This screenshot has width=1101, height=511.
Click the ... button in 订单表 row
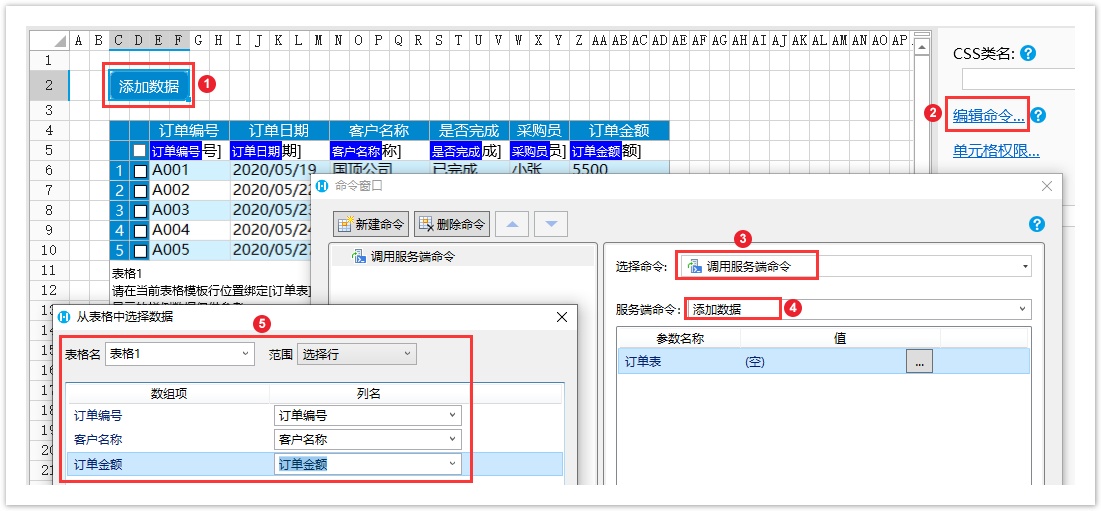coord(919,361)
